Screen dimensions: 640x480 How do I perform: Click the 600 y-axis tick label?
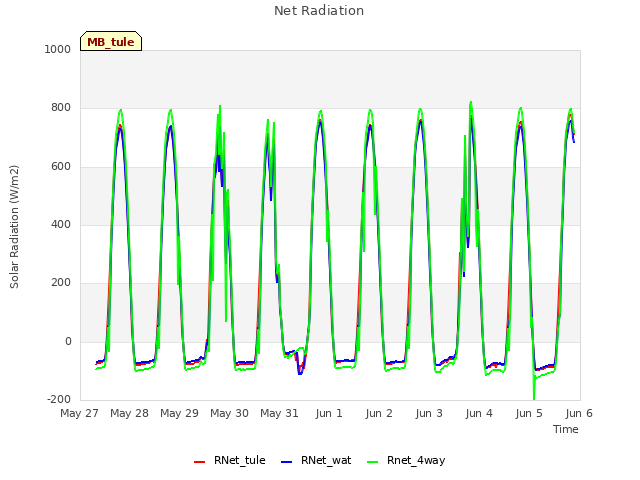coord(61,167)
